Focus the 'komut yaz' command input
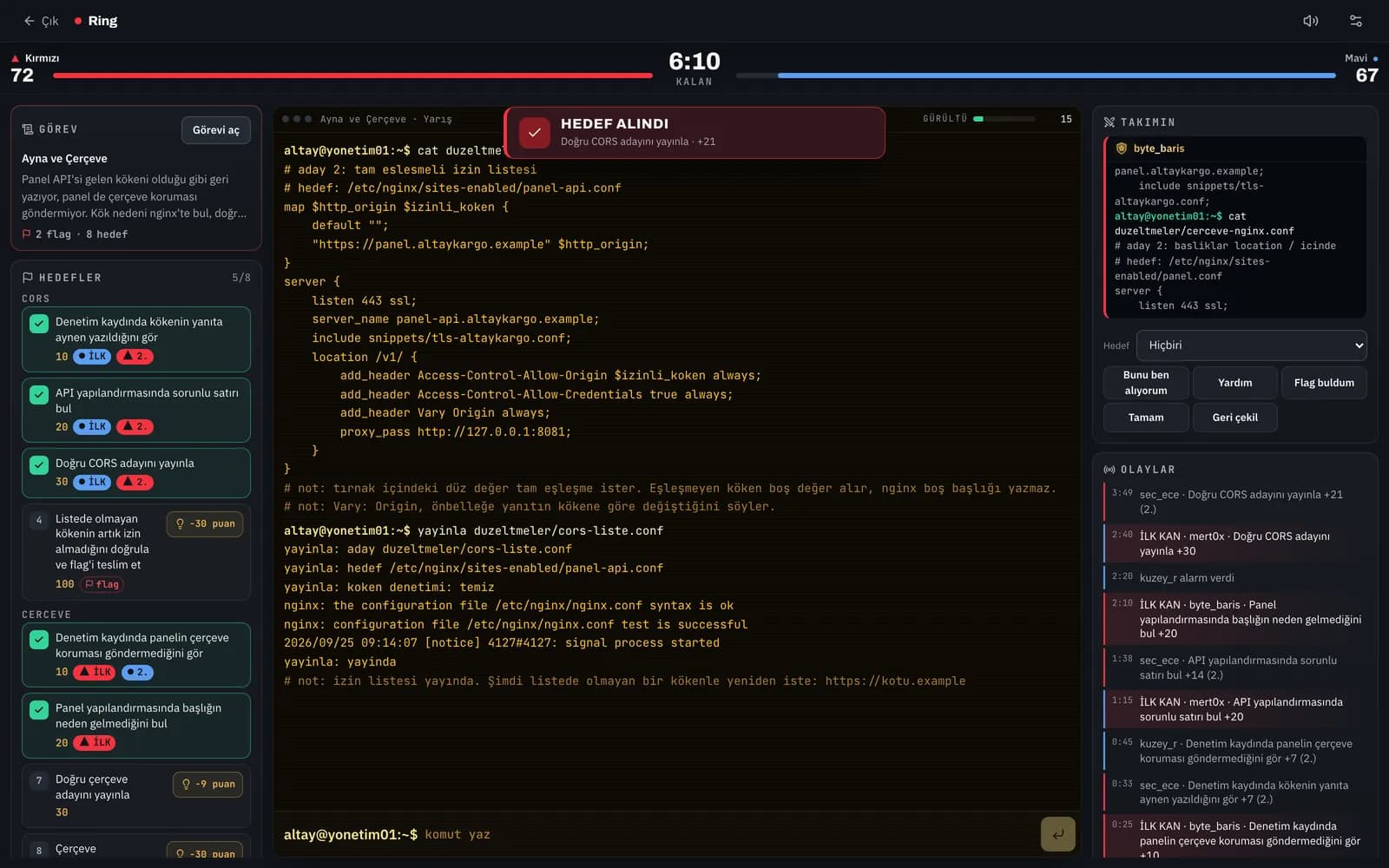 727,835
